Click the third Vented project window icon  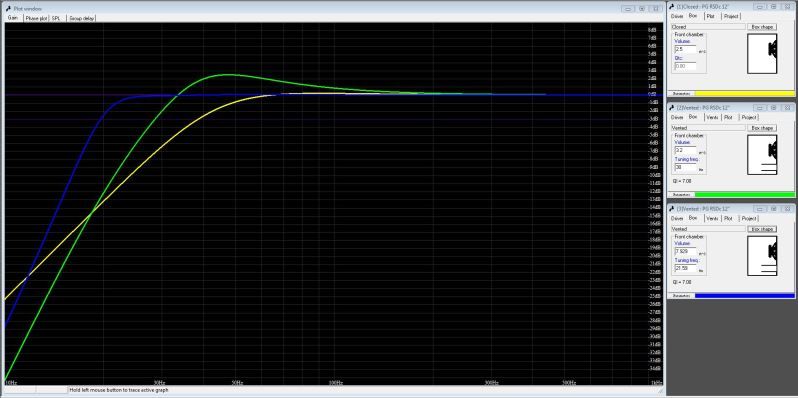[672, 209]
